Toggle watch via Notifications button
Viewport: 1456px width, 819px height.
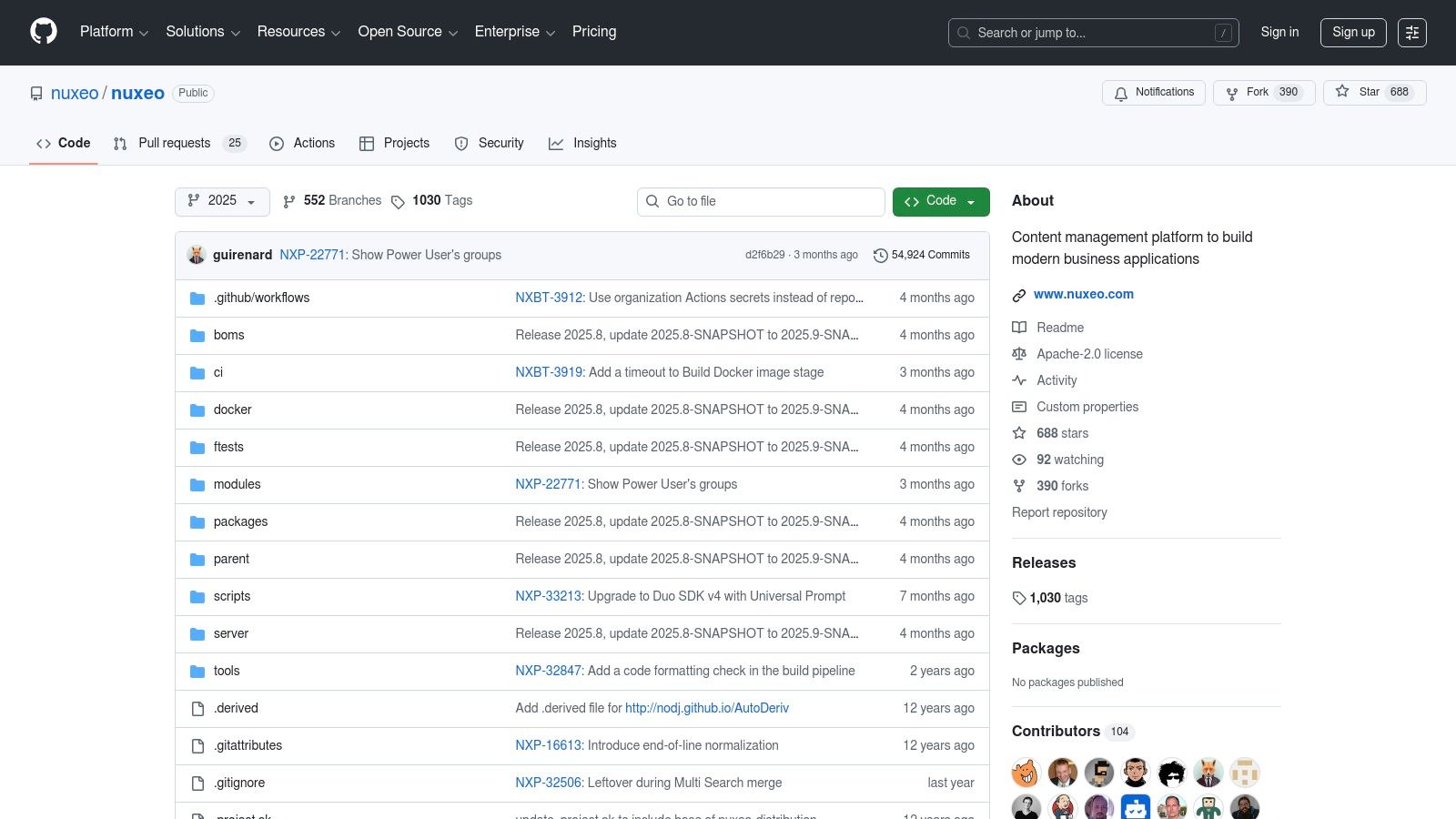(x=1153, y=92)
